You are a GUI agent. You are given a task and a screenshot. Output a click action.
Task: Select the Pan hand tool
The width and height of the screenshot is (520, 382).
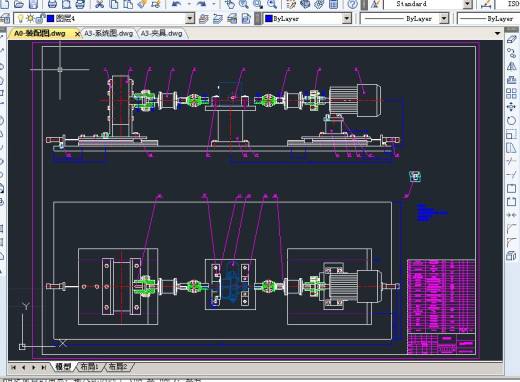tap(229, 4)
